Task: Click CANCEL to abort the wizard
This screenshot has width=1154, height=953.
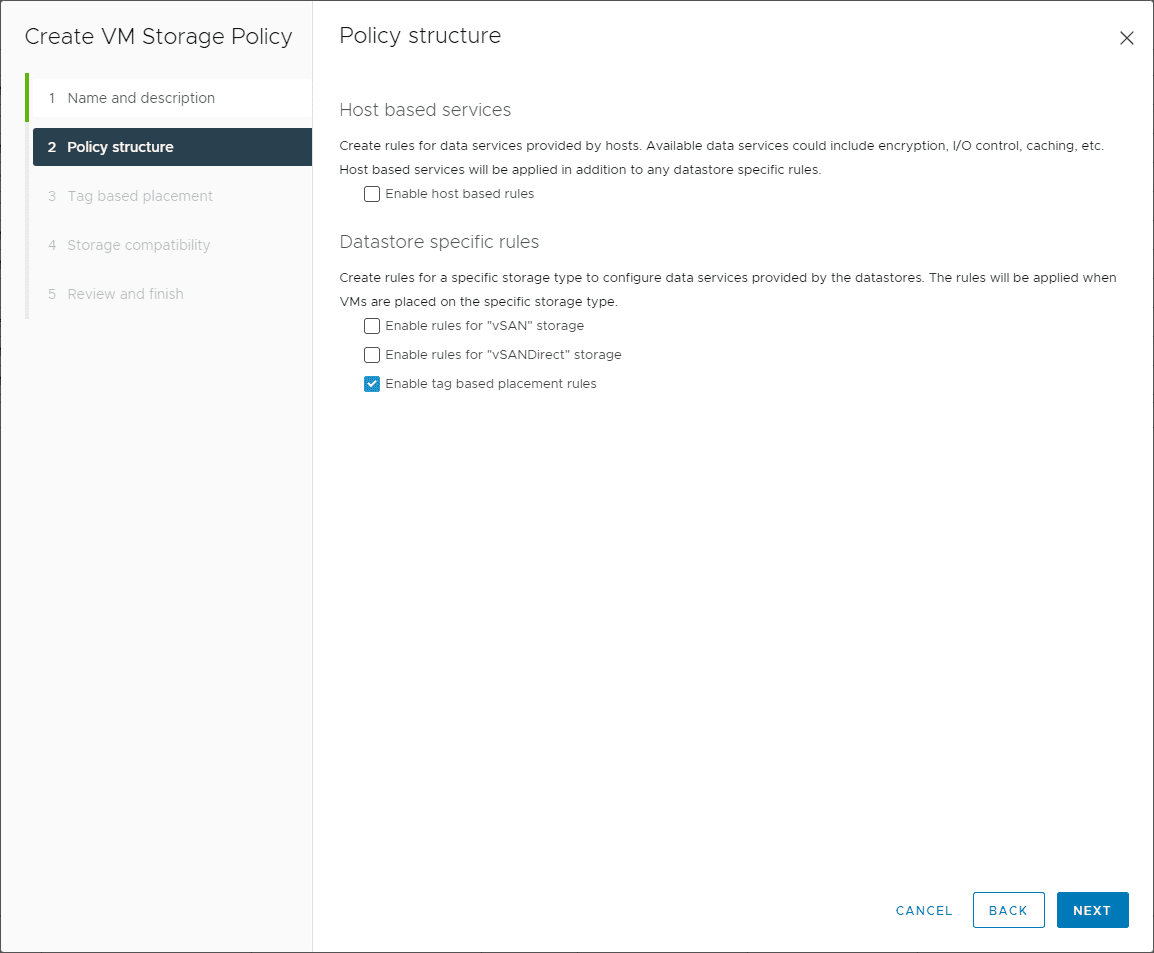Action: 923,910
